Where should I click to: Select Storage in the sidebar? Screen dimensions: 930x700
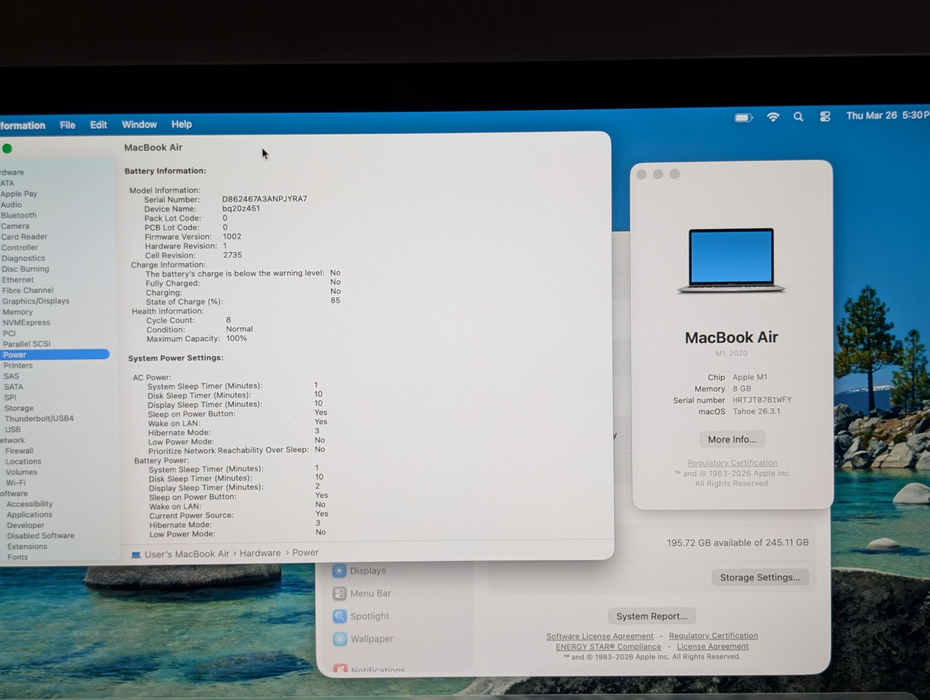[19, 408]
